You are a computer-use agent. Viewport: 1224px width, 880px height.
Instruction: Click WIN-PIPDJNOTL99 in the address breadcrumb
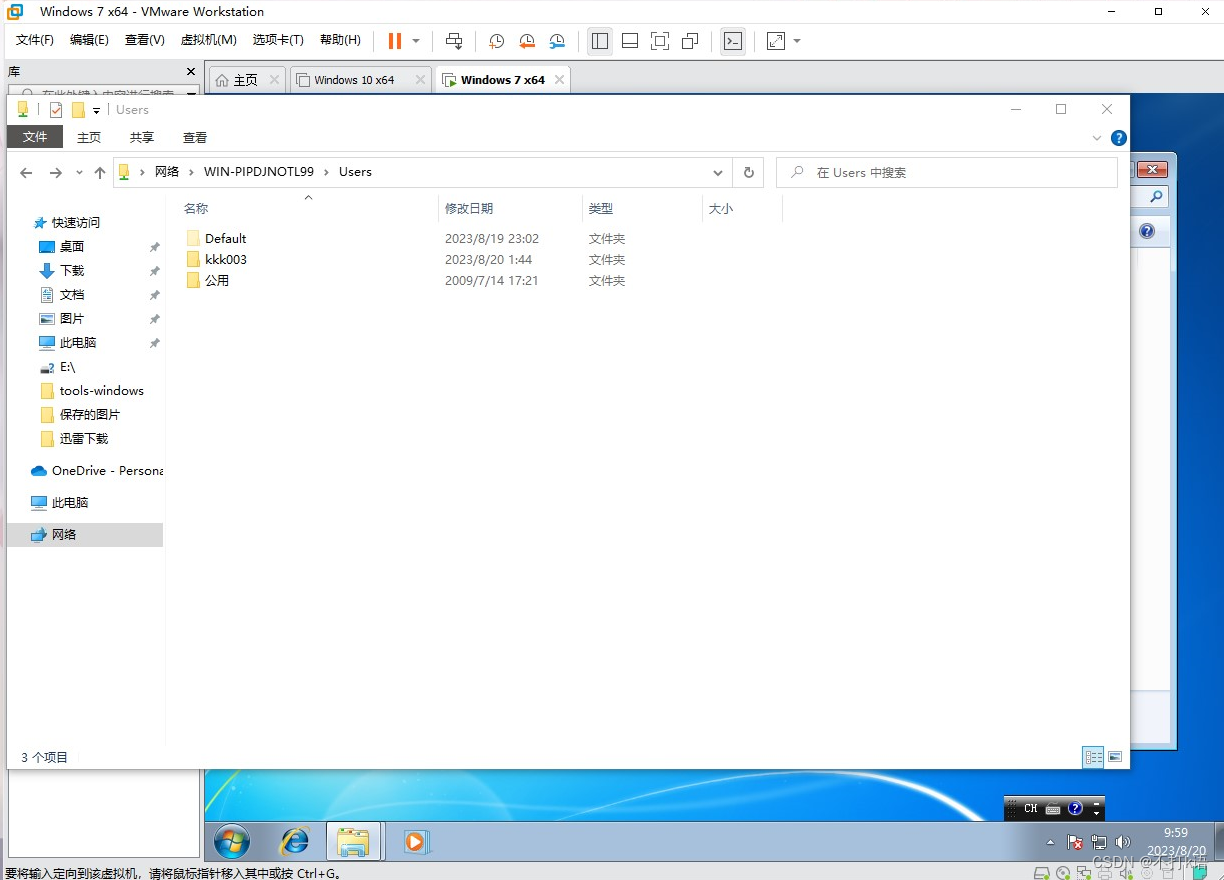point(259,172)
